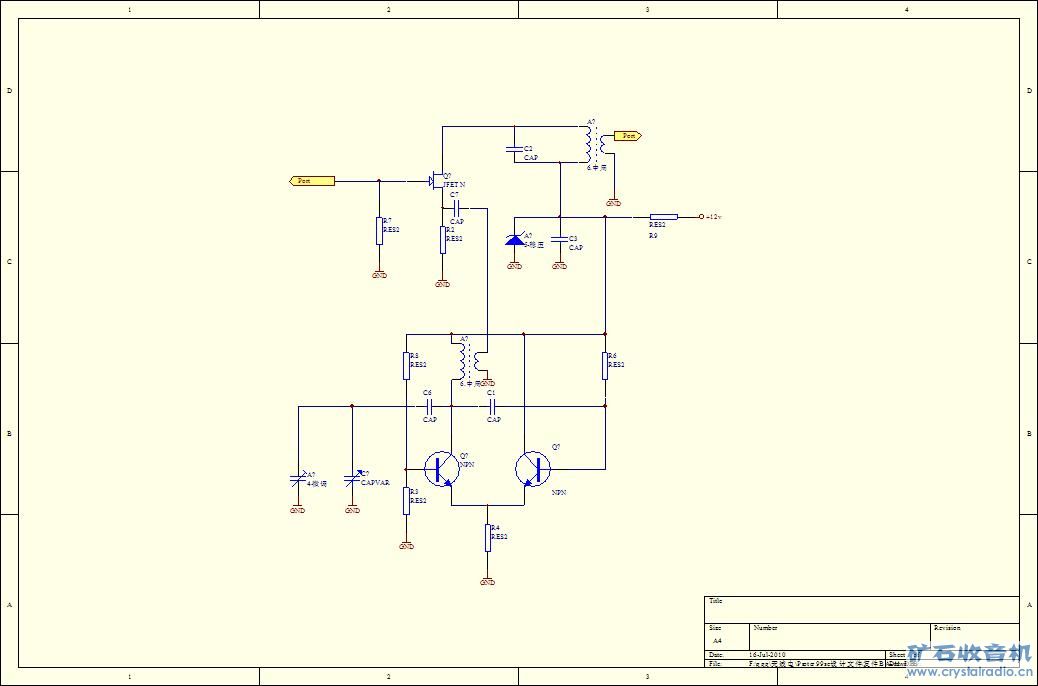Click the 'Title' field in title block

click(x=862, y=609)
